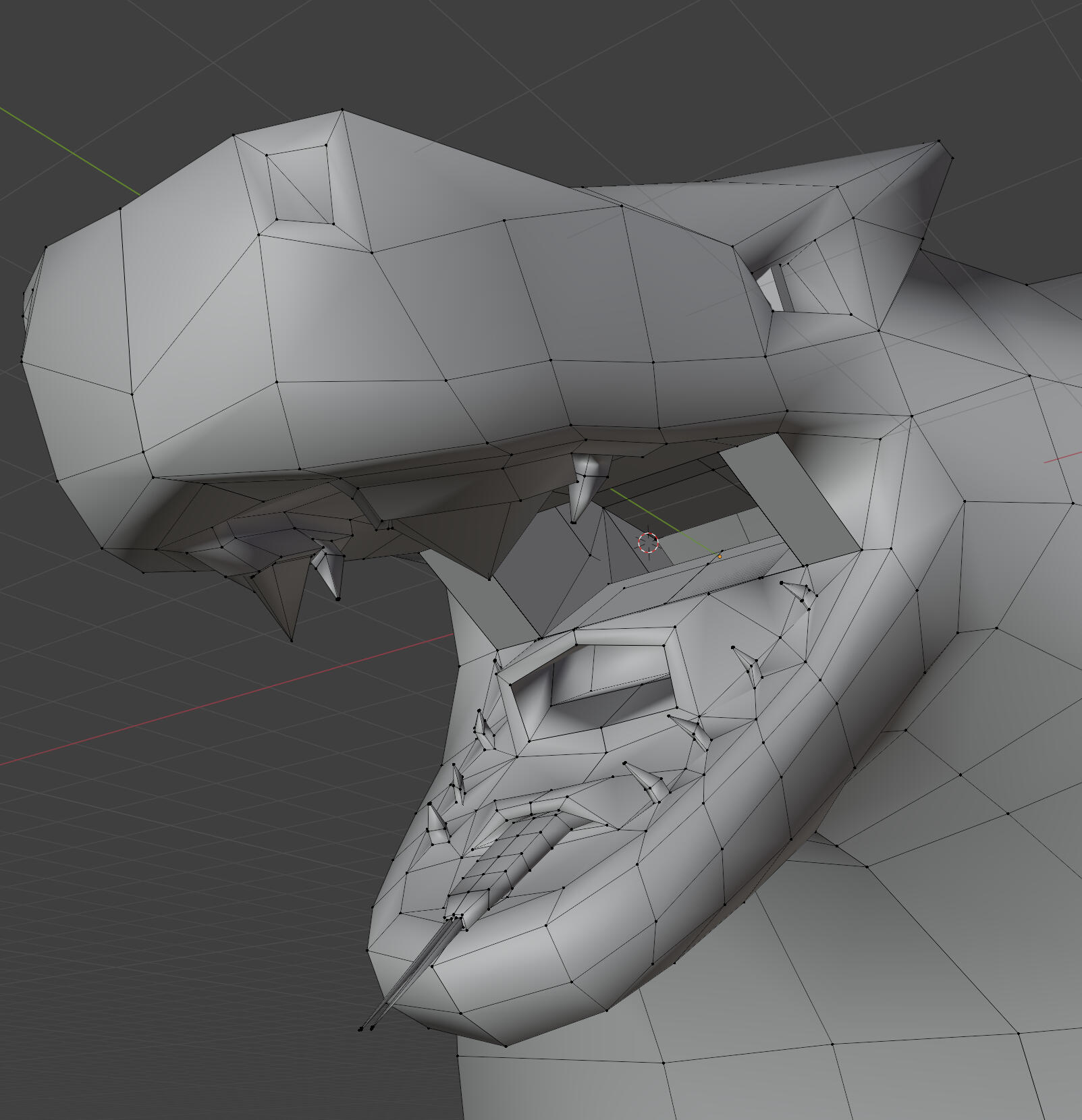Select the front-most vertex of the lower jaw chin
Viewport: 1082px width, 1120px height.
(369, 951)
